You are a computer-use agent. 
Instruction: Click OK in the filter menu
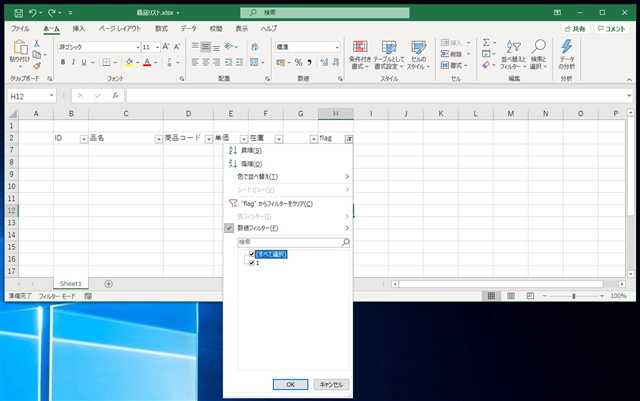pos(290,385)
